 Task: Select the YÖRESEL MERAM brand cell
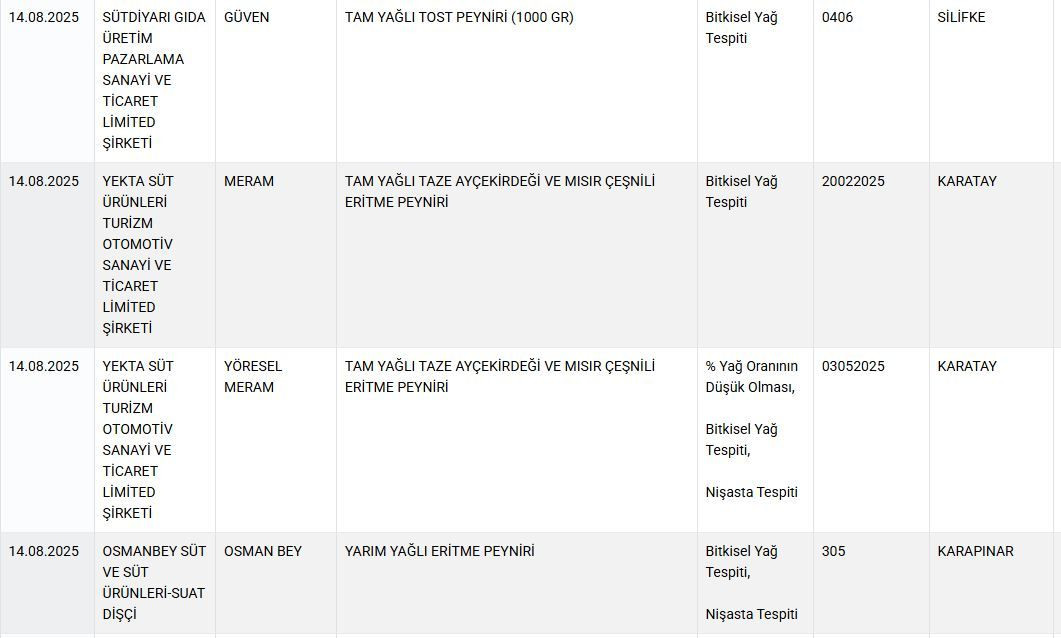[x=253, y=376]
